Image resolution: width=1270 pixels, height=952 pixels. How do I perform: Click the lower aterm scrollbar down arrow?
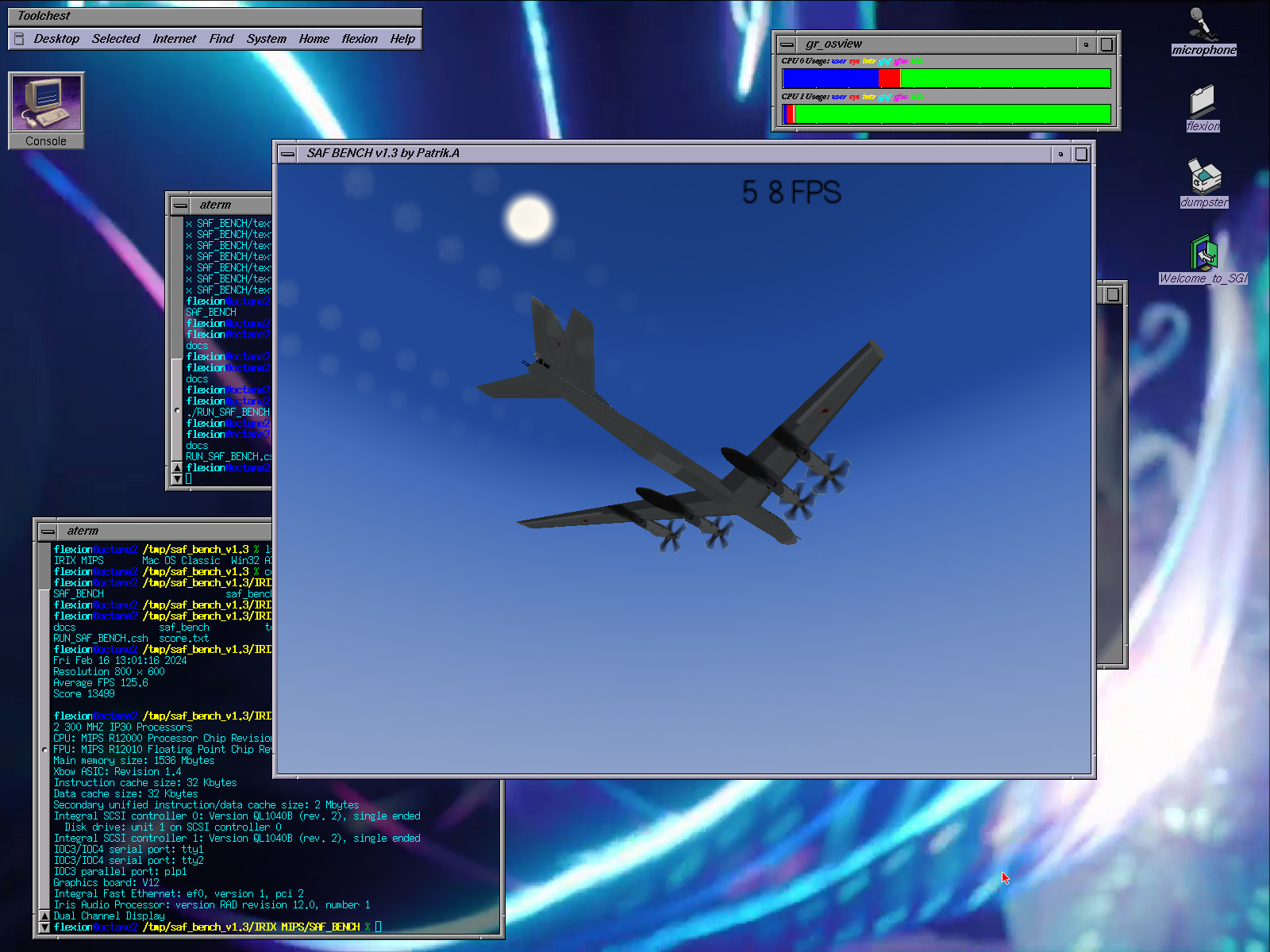[44, 927]
